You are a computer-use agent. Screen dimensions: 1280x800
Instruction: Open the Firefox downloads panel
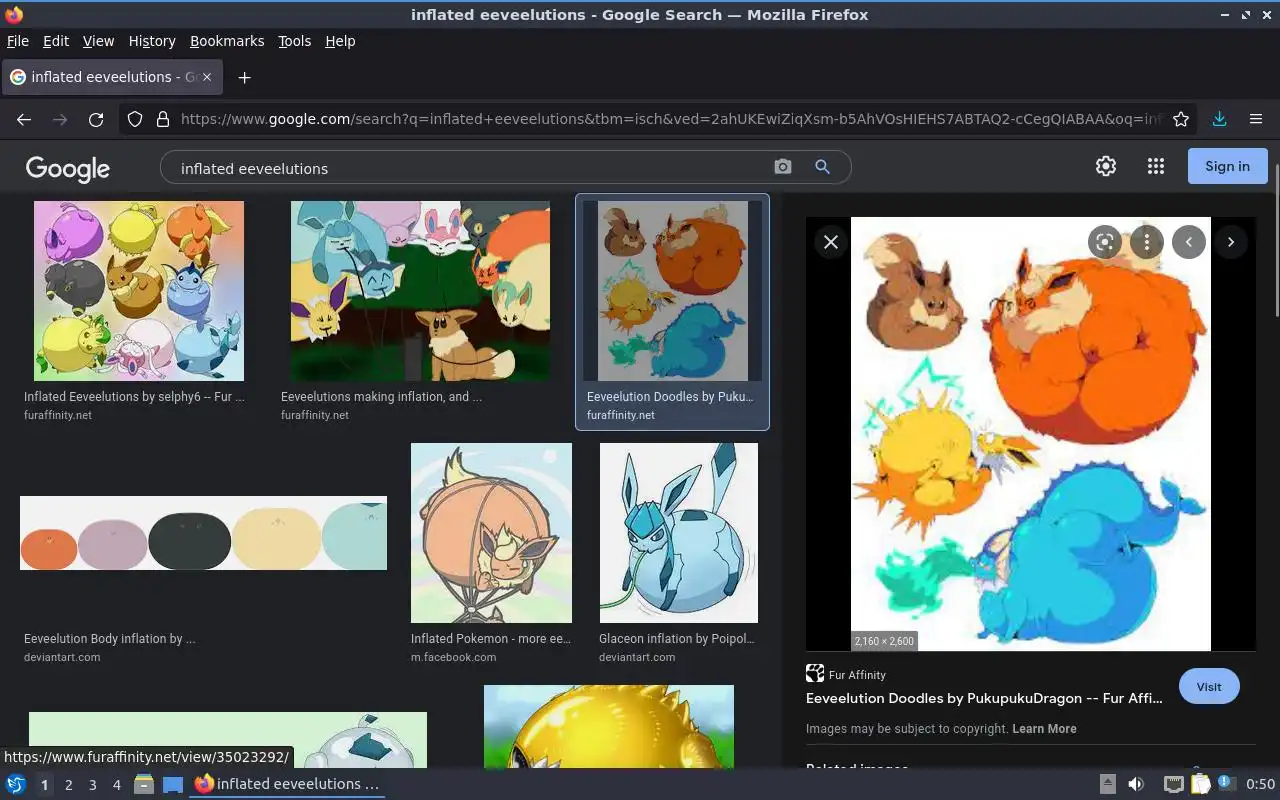[x=1220, y=119]
